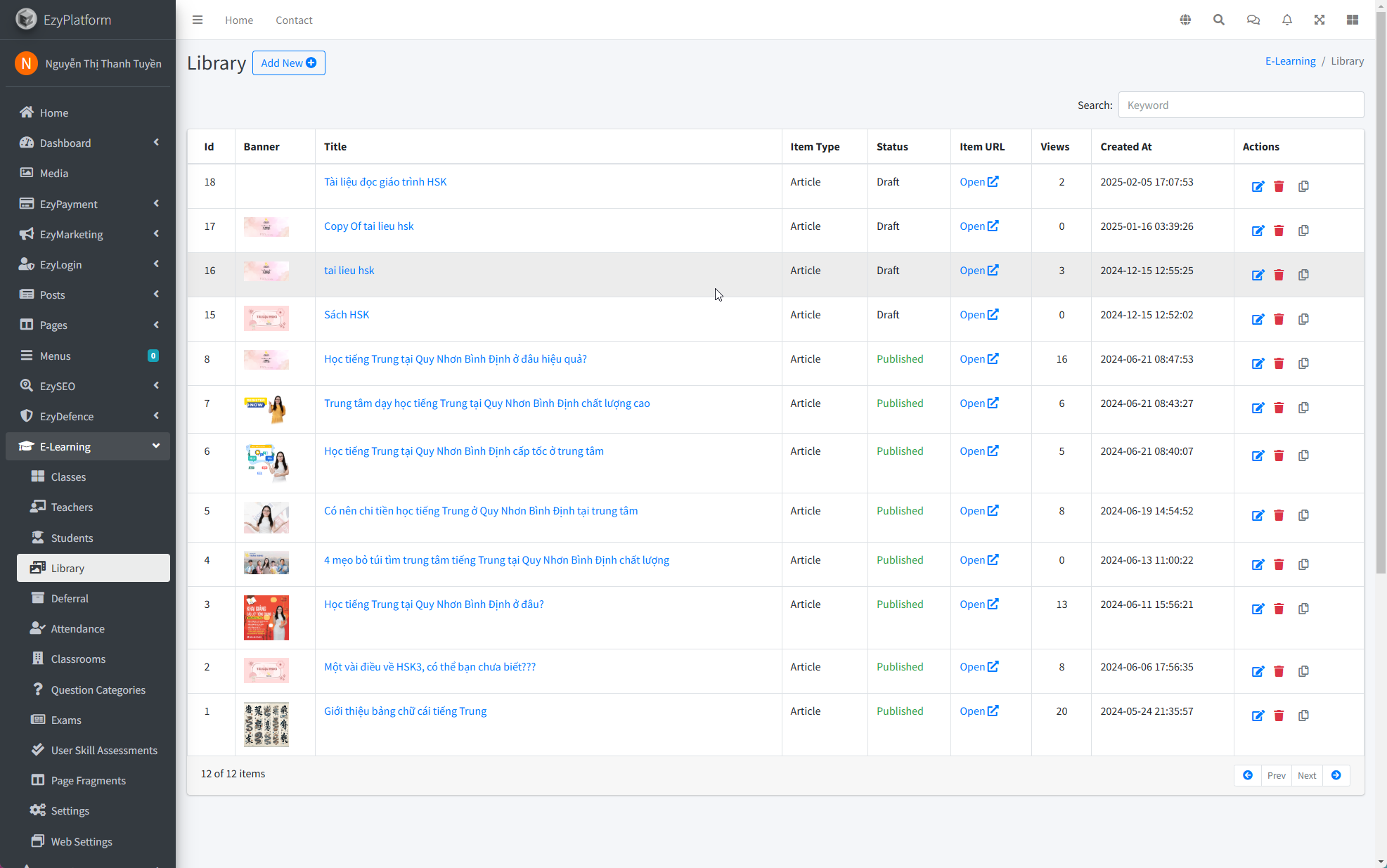Open the Sách HSK title link
1387x868 pixels.
(x=347, y=314)
